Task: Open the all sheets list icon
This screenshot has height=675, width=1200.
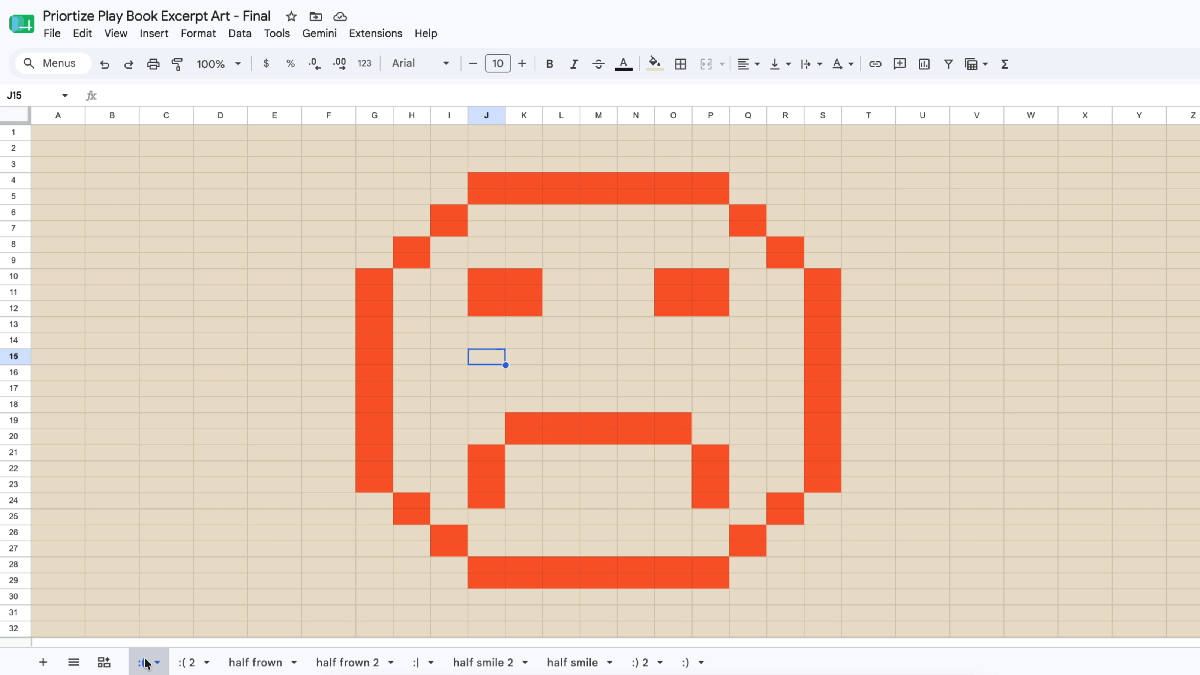Action: click(73, 662)
